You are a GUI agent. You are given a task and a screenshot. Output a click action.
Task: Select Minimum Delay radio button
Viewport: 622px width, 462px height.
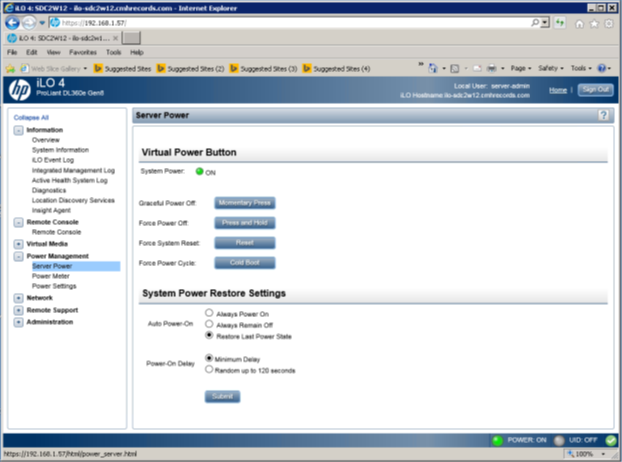click(209, 358)
